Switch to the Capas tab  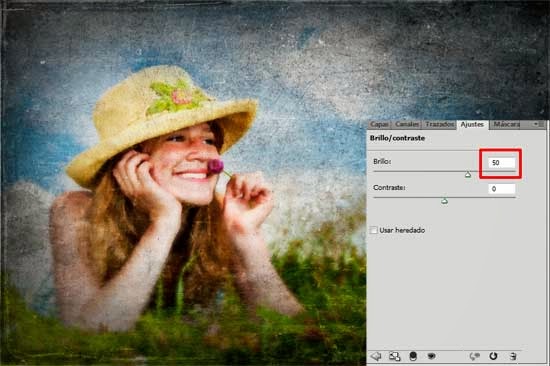(379, 124)
